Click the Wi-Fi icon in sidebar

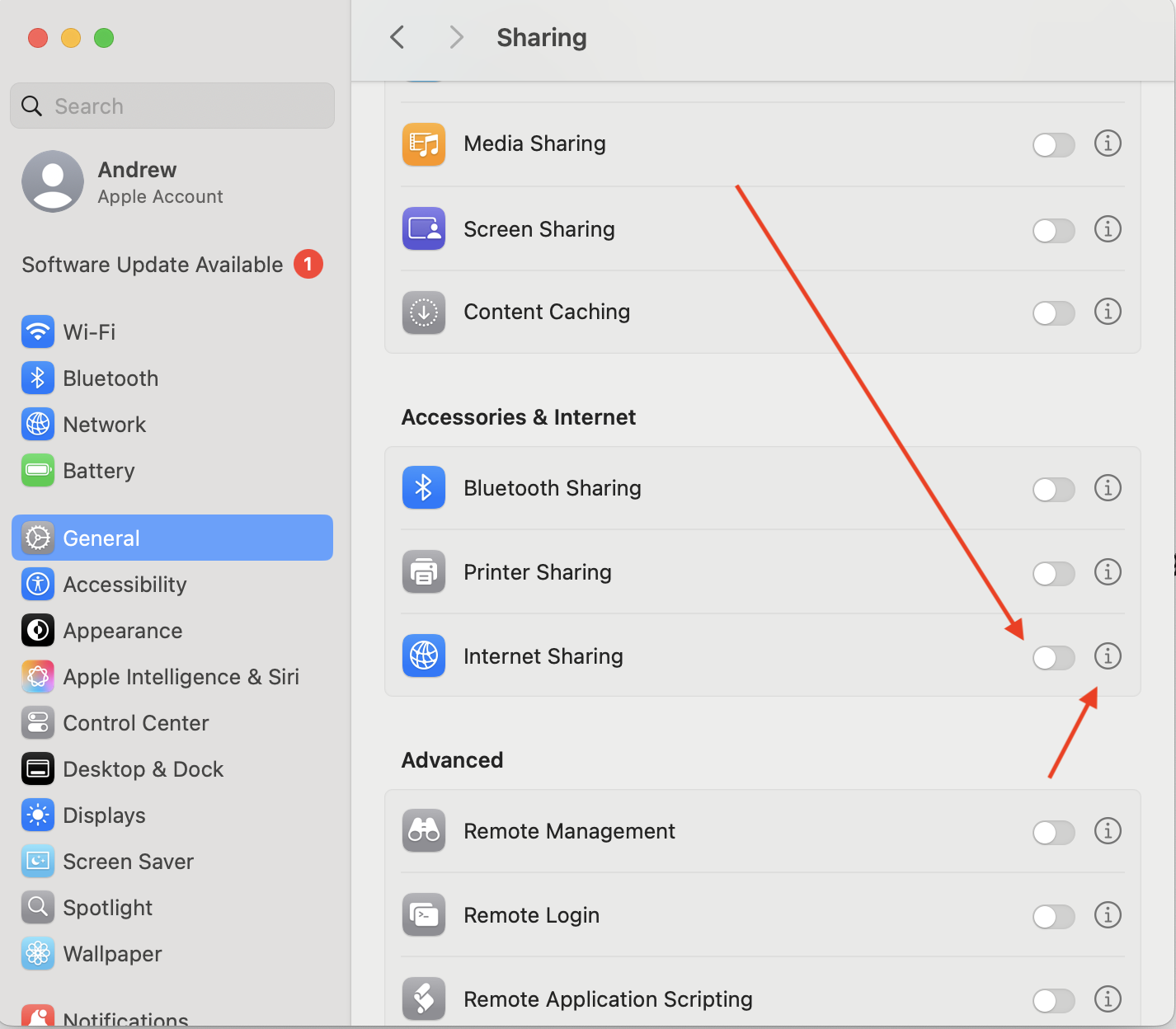click(x=38, y=332)
